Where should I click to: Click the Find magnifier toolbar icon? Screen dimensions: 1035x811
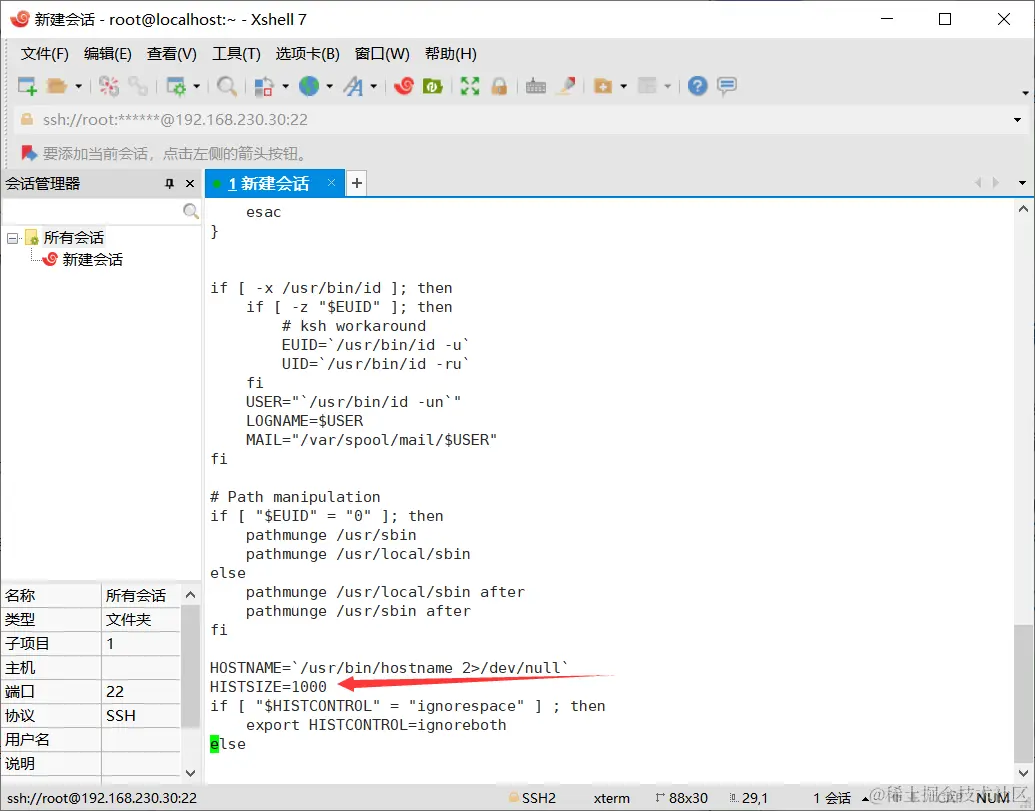tap(226, 86)
